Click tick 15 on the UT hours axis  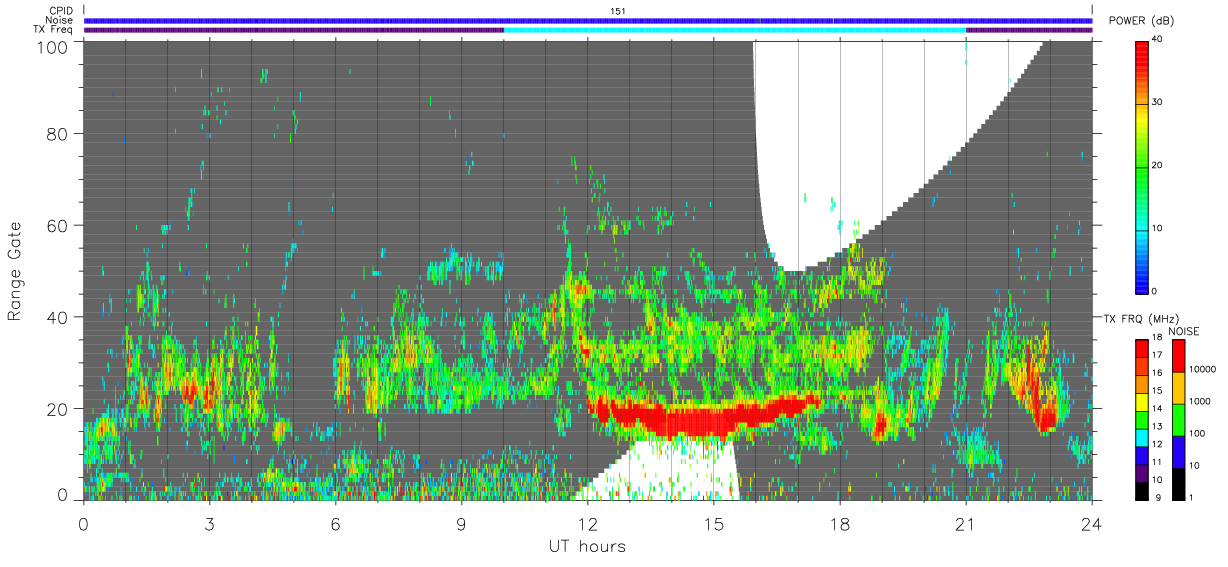click(x=713, y=523)
